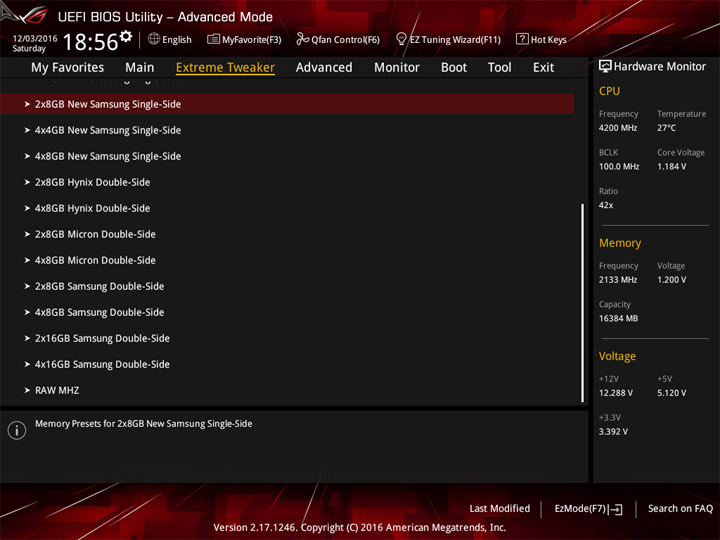Click Search on FAQ link
Viewport: 720px width, 540px height.
[680, 508]
